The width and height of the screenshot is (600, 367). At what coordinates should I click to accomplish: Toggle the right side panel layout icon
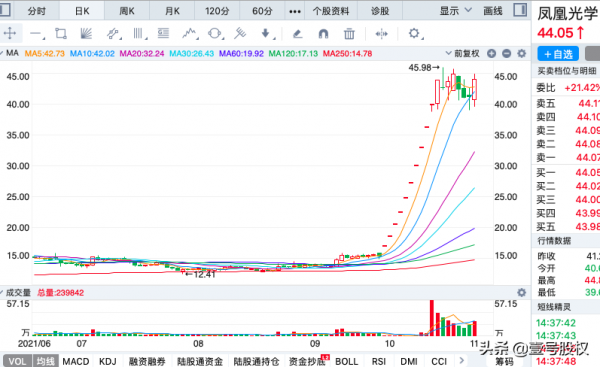[520, 10]
